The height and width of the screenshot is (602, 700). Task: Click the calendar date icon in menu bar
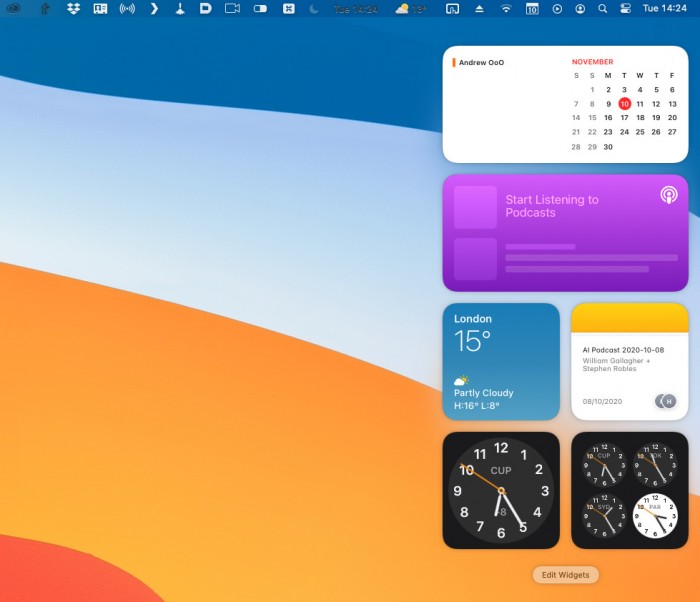point(531,9)
